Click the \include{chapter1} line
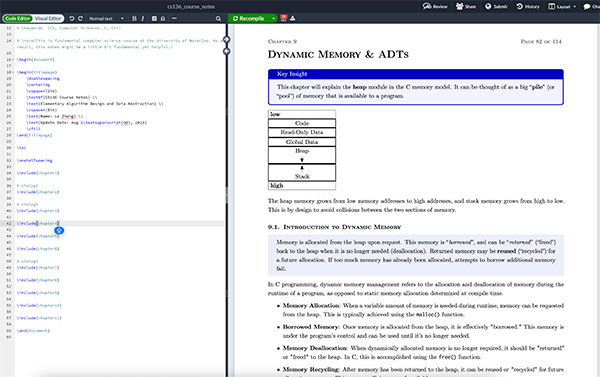This screenshot has height=377, width=600. [38, 173]
